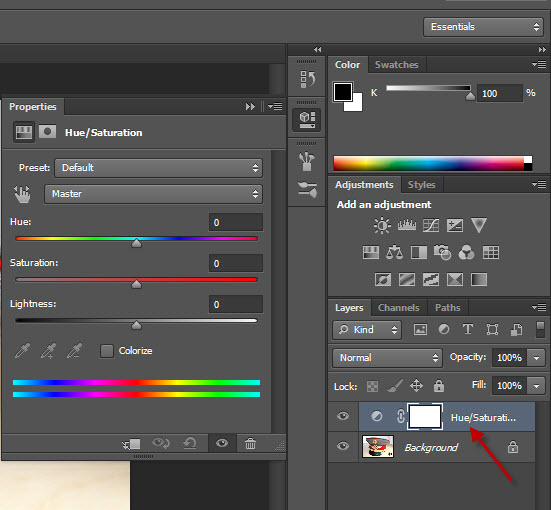Add a Levels adjustment

407,225
